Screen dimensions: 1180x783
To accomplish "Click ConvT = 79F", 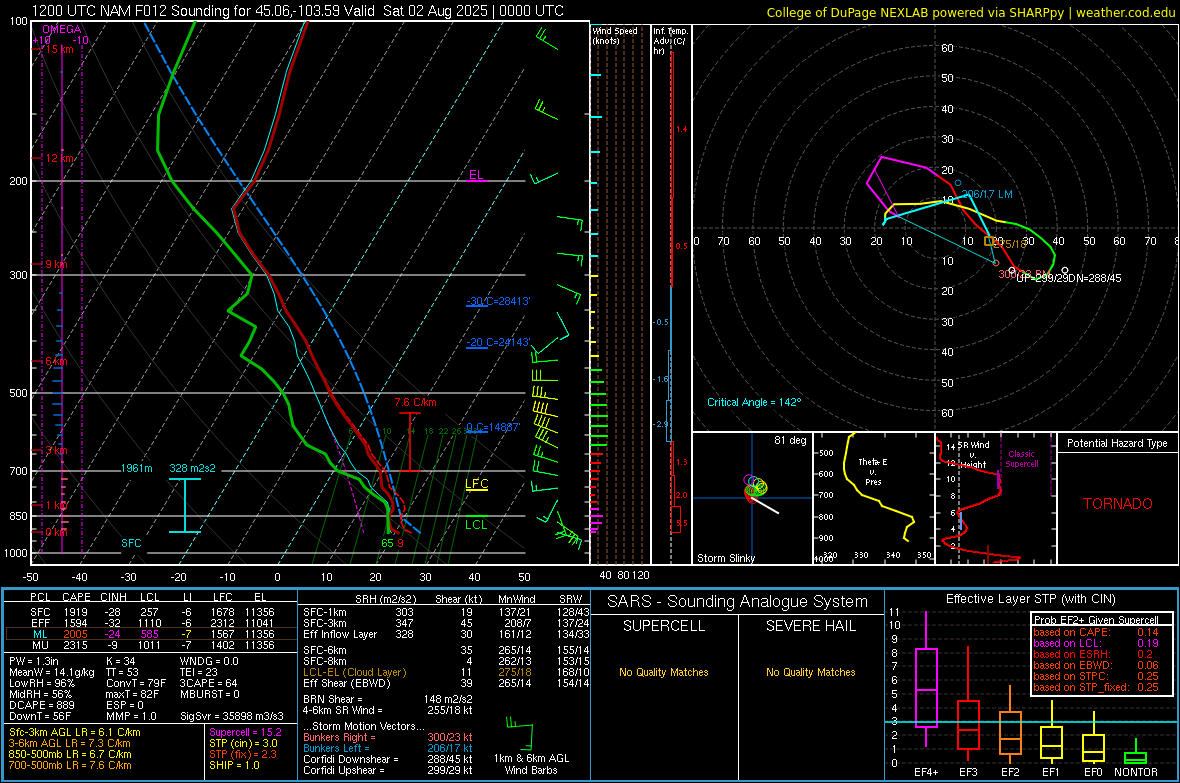I will (136, 684).
